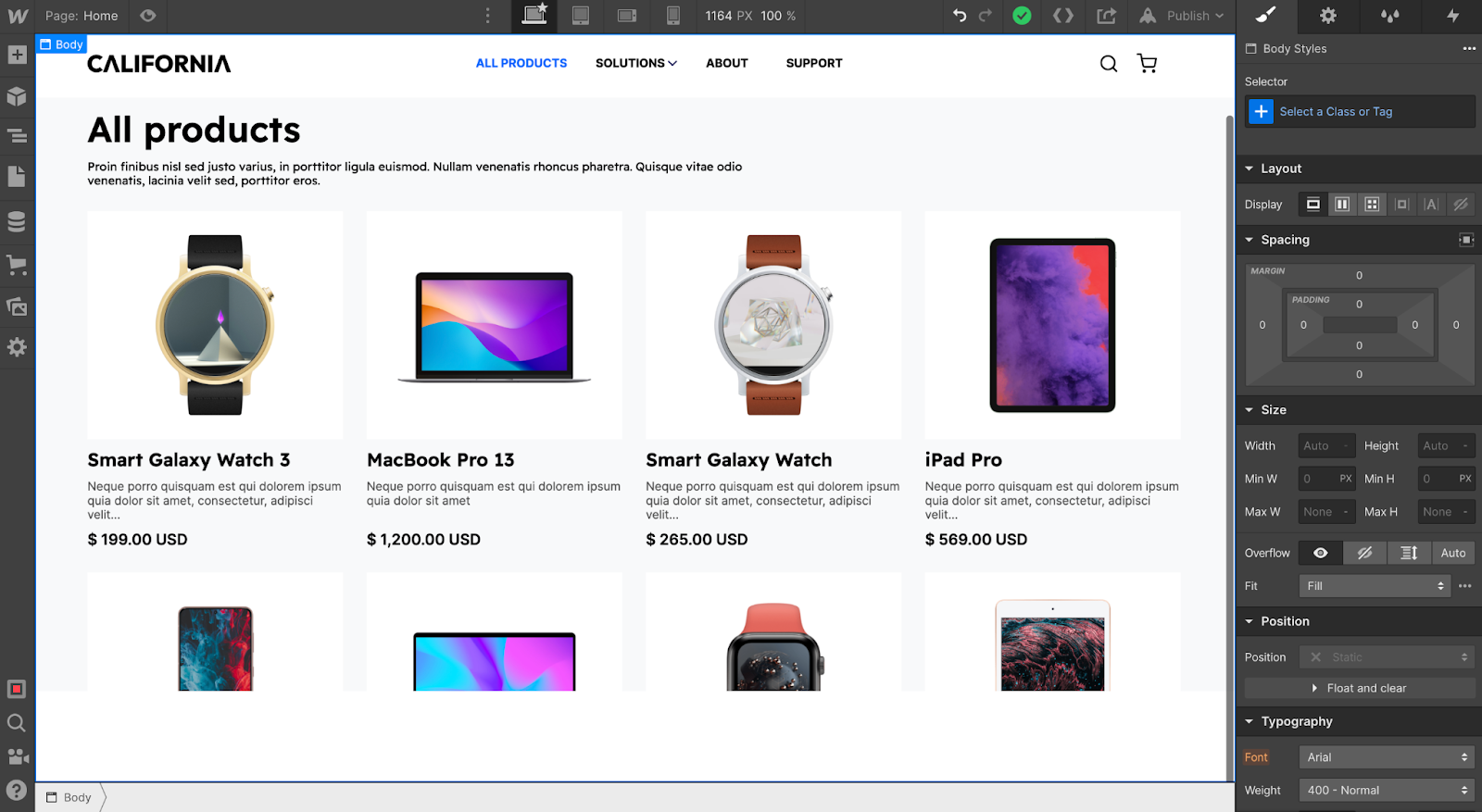Switch to the Style brush tab
This screenshot has width=1482, height=812.
click(x=1266, y=16)
